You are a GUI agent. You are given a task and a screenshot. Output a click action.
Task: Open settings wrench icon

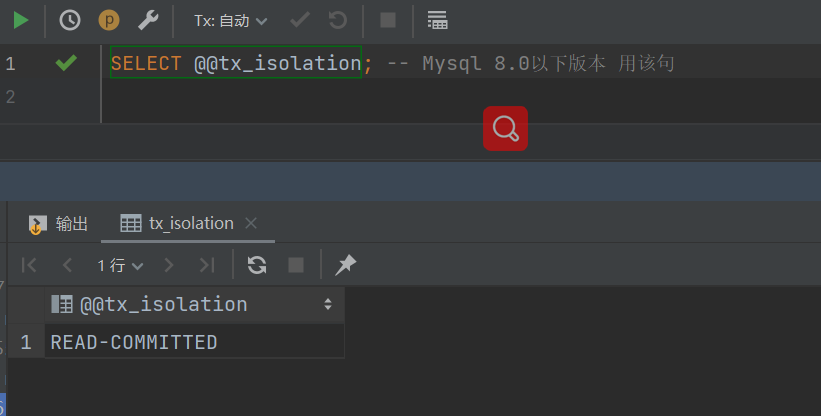[147, 20]
